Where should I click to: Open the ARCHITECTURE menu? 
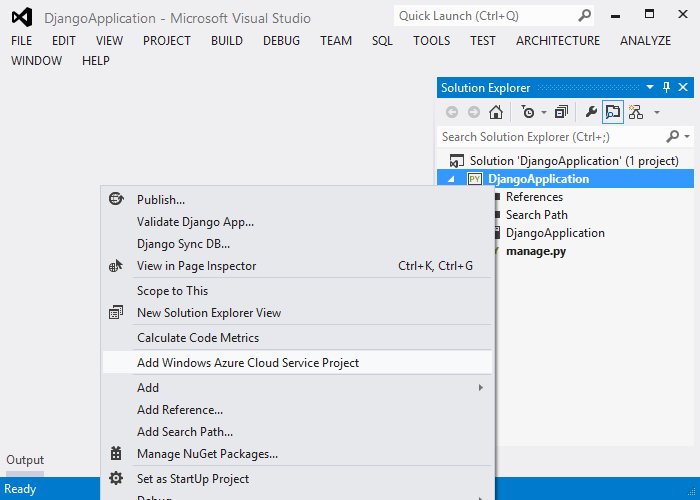[558, 41]
